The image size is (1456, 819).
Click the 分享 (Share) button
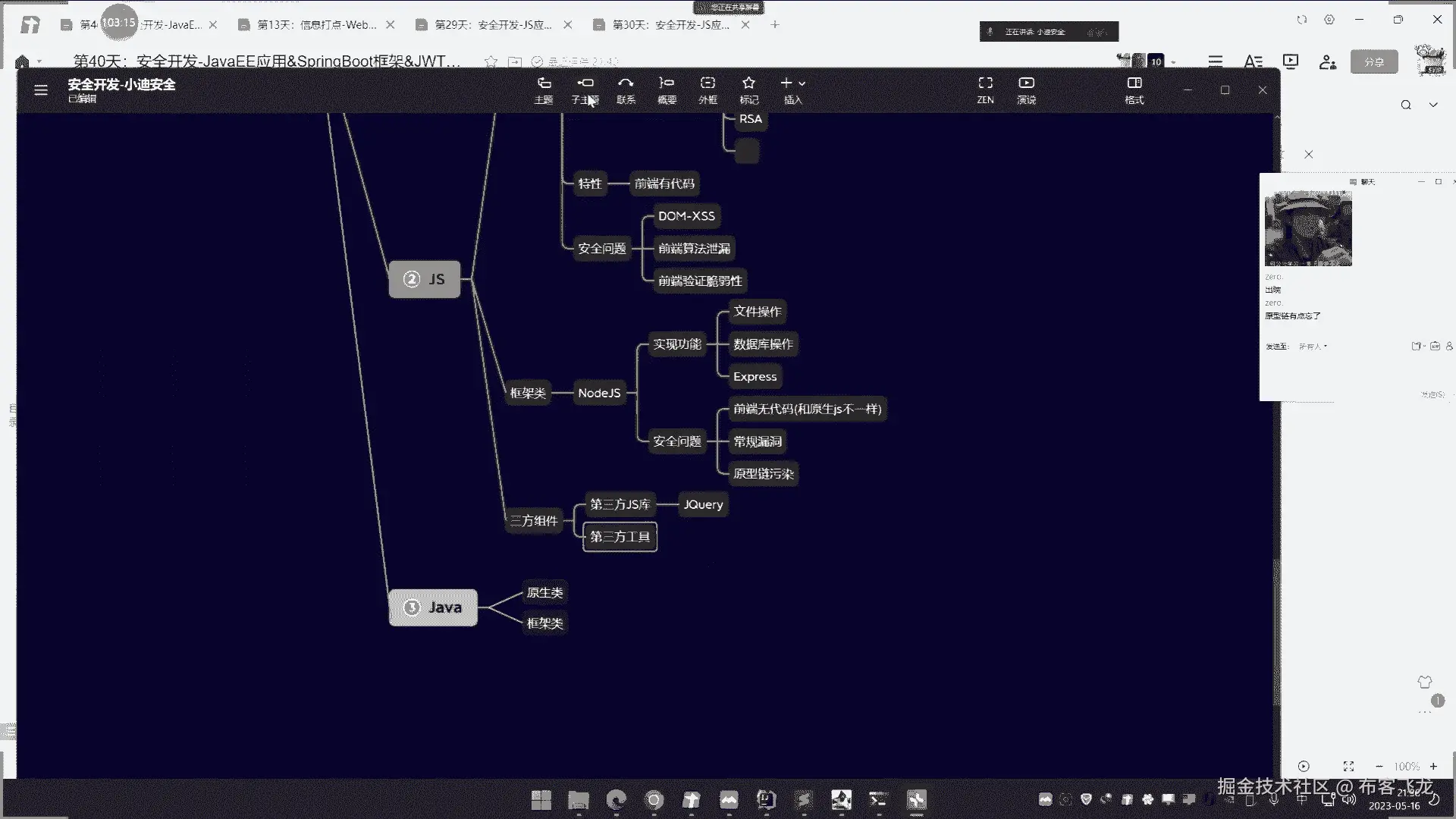coord(1374,62)
